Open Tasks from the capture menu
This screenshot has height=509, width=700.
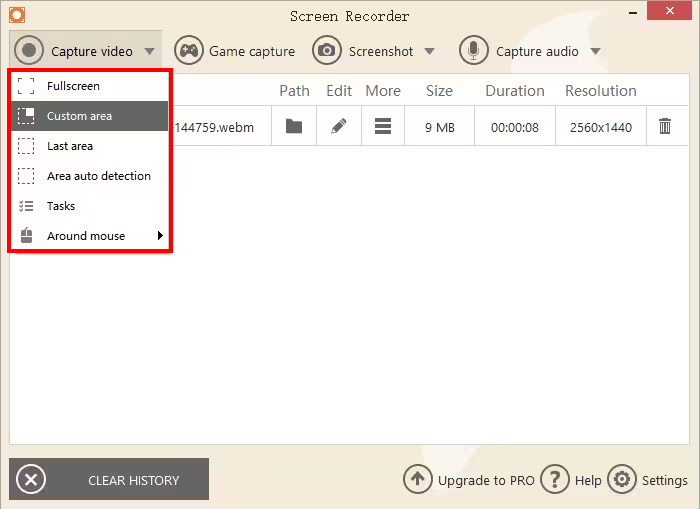[61, 206]
